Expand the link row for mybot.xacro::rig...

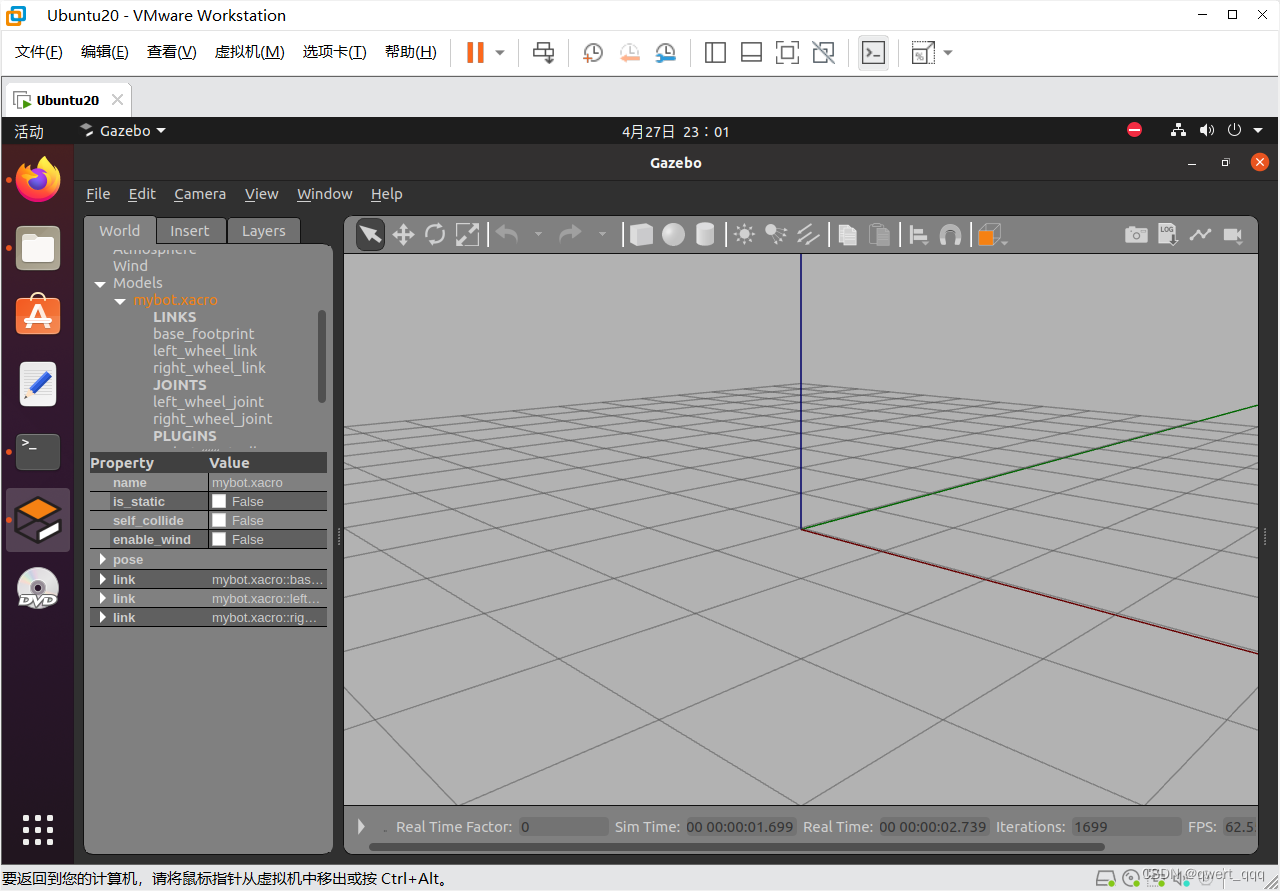103,617
